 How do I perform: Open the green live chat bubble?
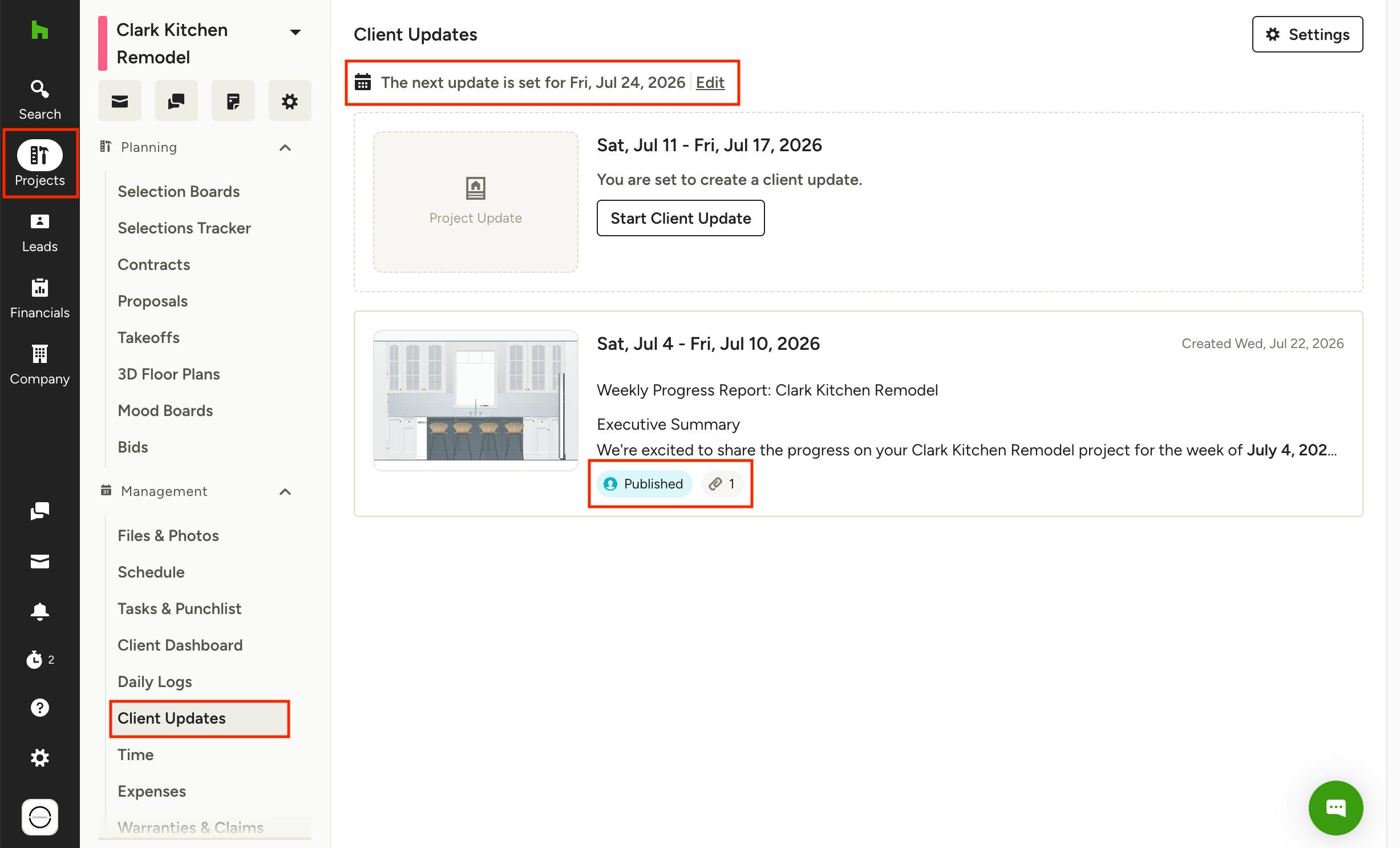pos(1336,807)
